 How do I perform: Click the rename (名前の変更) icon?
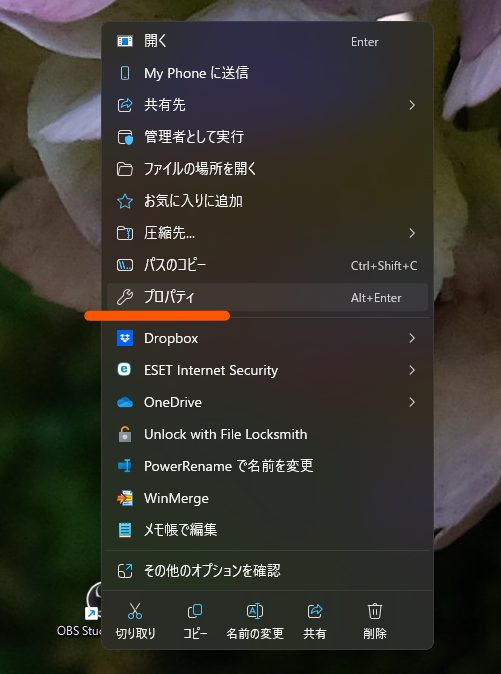[255, 611]
